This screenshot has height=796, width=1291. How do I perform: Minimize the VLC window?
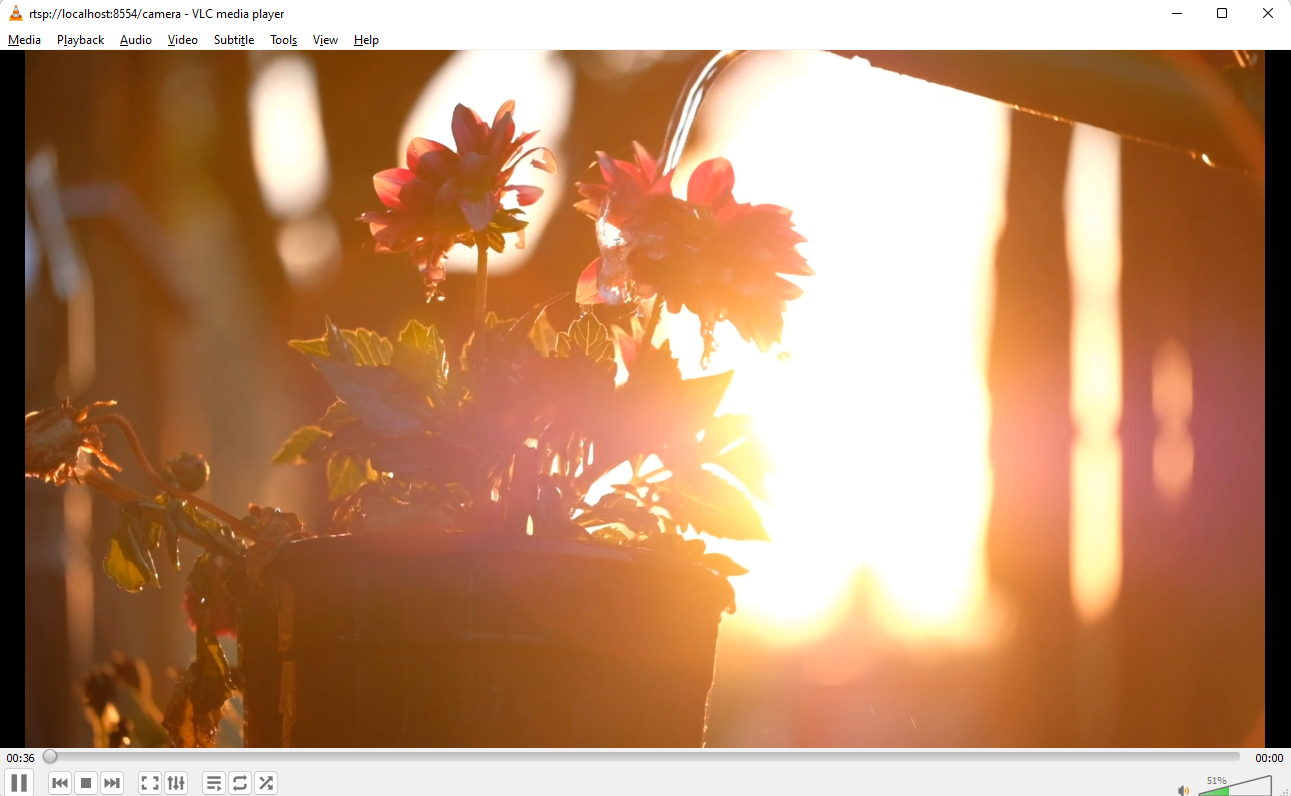coord(1176,14)
